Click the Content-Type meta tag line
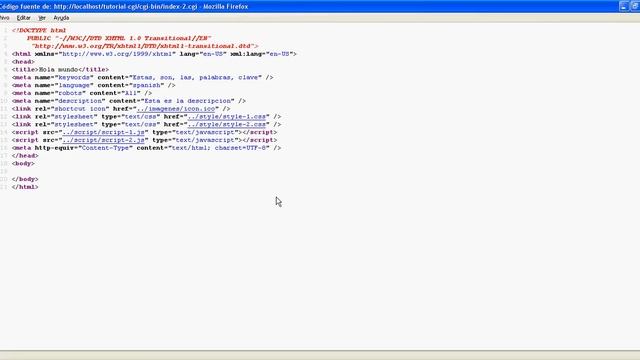This screenshot has height=360, width=640. (x=147, y=148)
